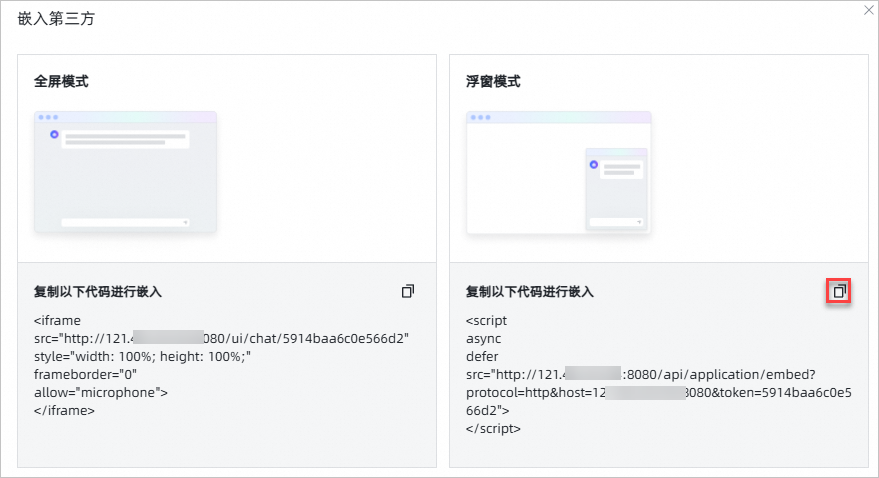
Task: Click the 复制以下代码进行嵌入 label under floating mode
Action: (x=530, y=291)
